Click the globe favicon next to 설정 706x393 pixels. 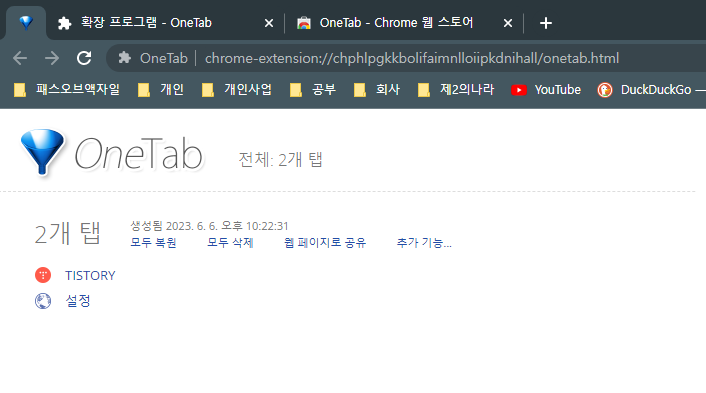[43, 301]
